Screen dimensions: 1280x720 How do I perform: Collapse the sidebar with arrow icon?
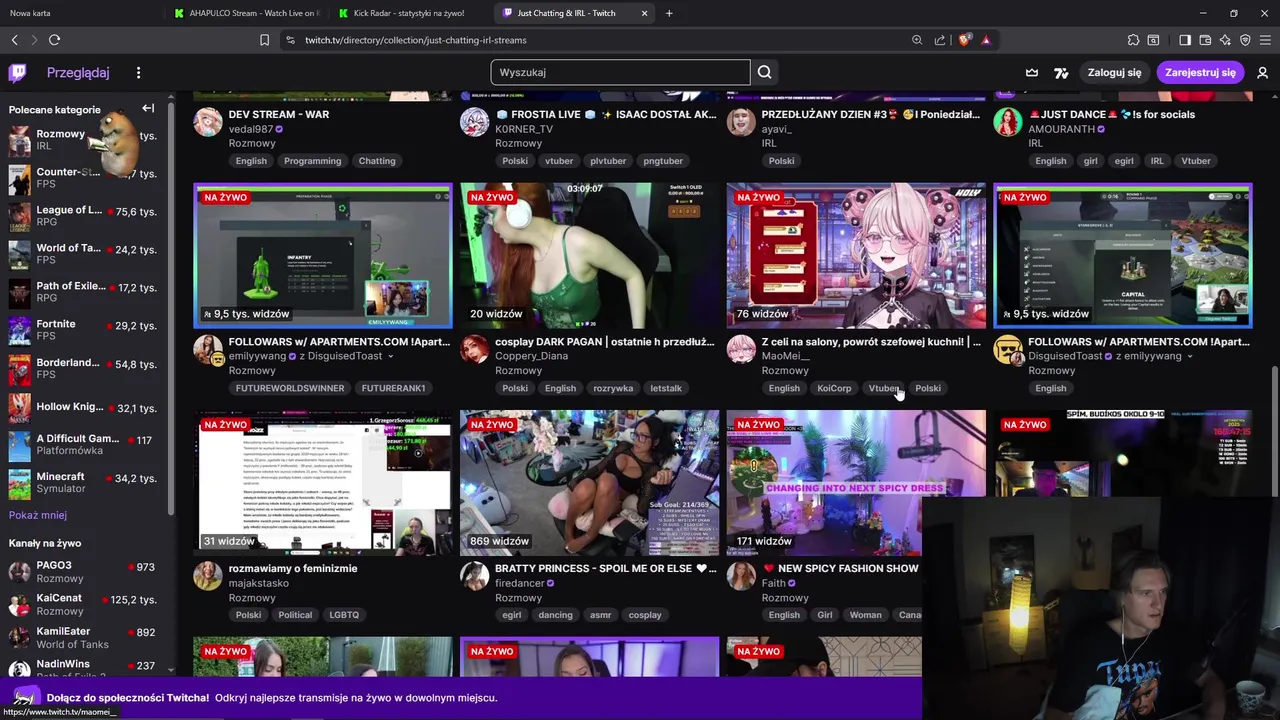(x=148, y=108)
